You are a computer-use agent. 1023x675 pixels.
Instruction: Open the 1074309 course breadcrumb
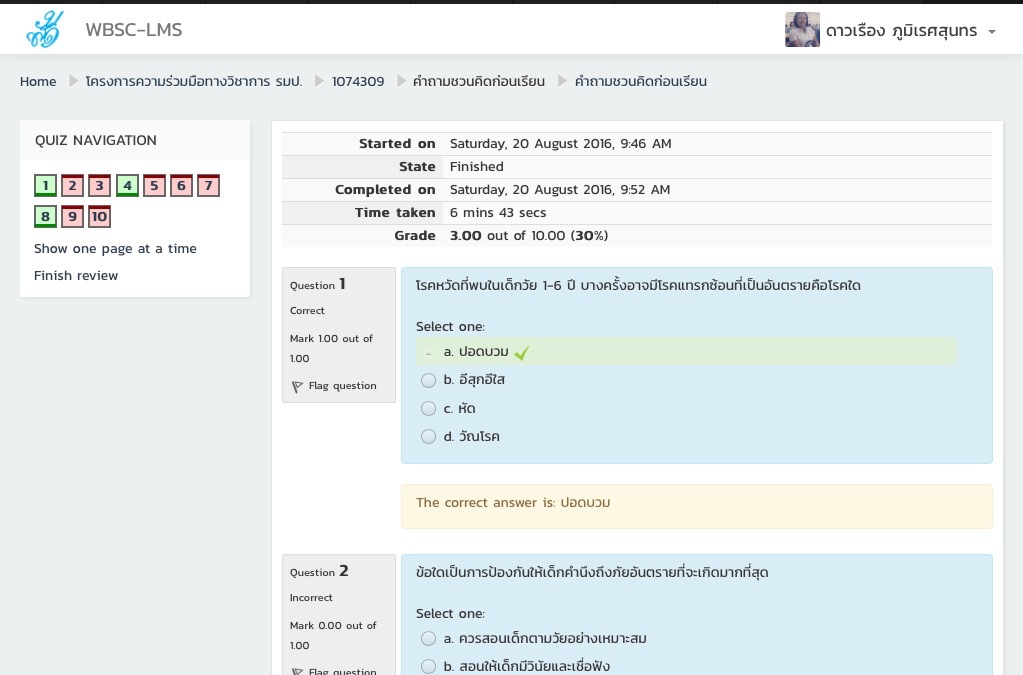tap(358, 82)
